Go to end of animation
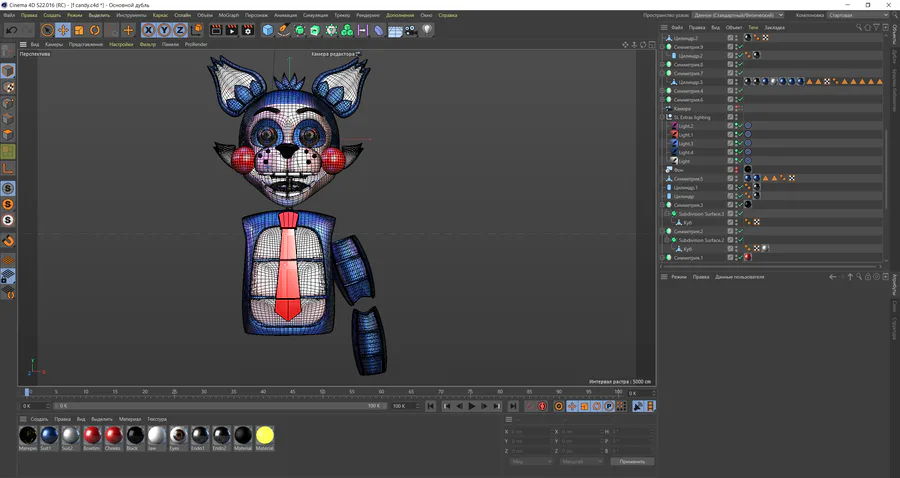The width and height of the screenshot is (900, 478). coord(513,406)
